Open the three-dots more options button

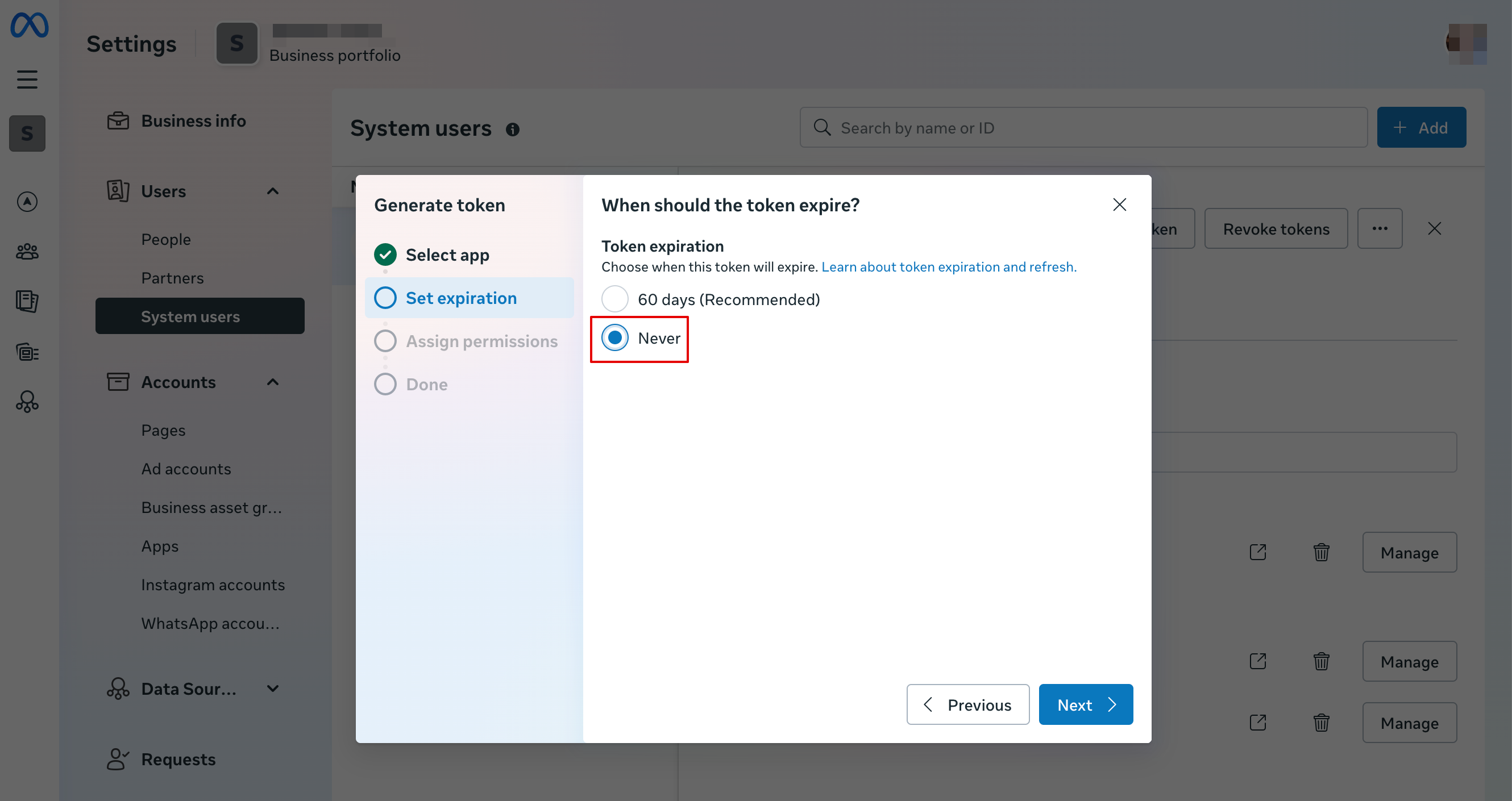[1380, 229]
